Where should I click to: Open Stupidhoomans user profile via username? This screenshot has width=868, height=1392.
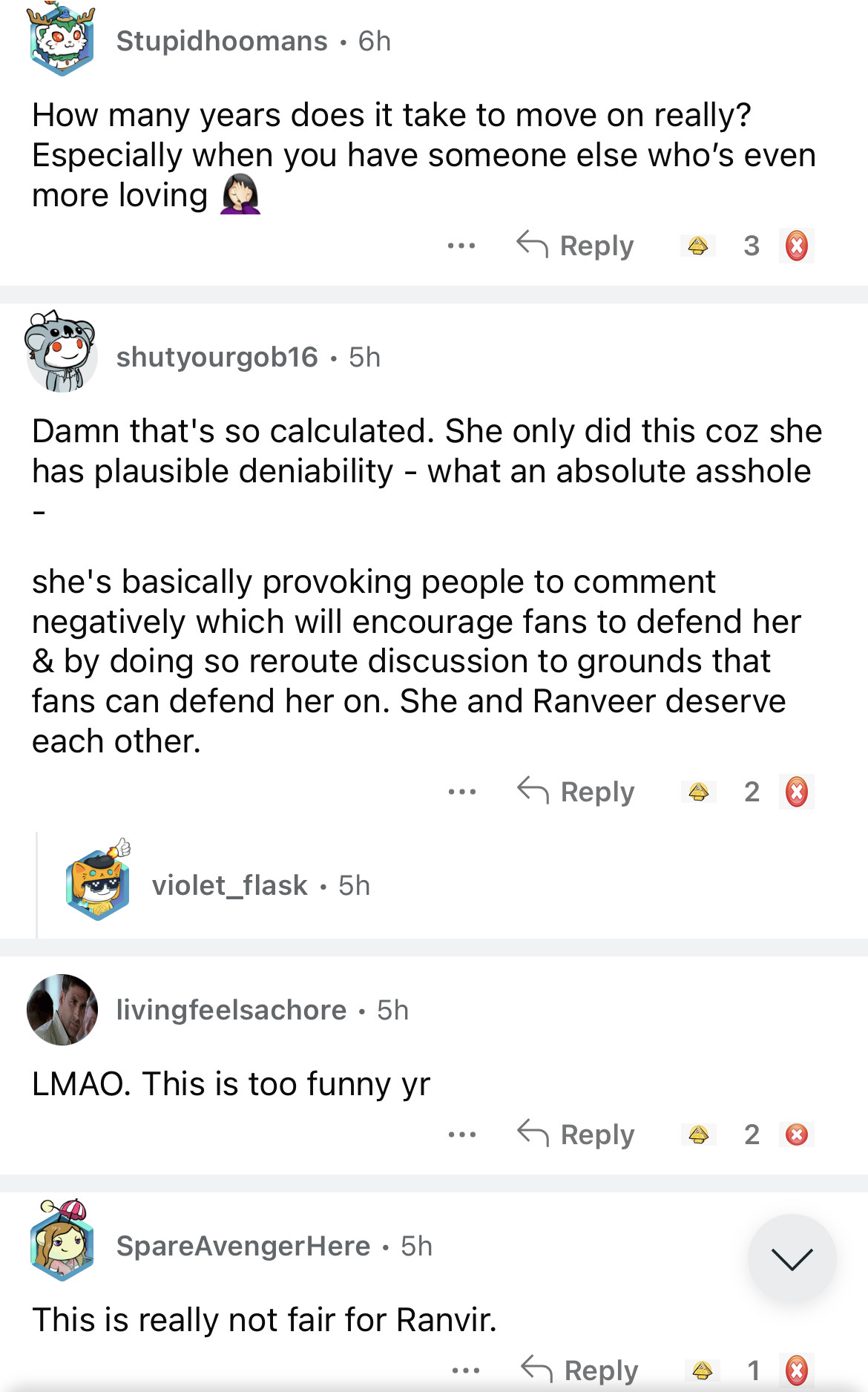tap(222, 42)
